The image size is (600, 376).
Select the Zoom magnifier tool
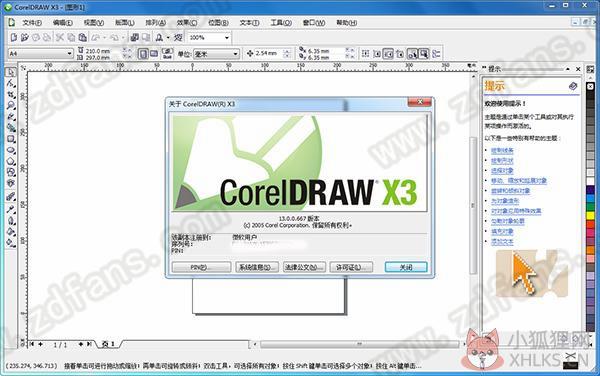[11, 105]
